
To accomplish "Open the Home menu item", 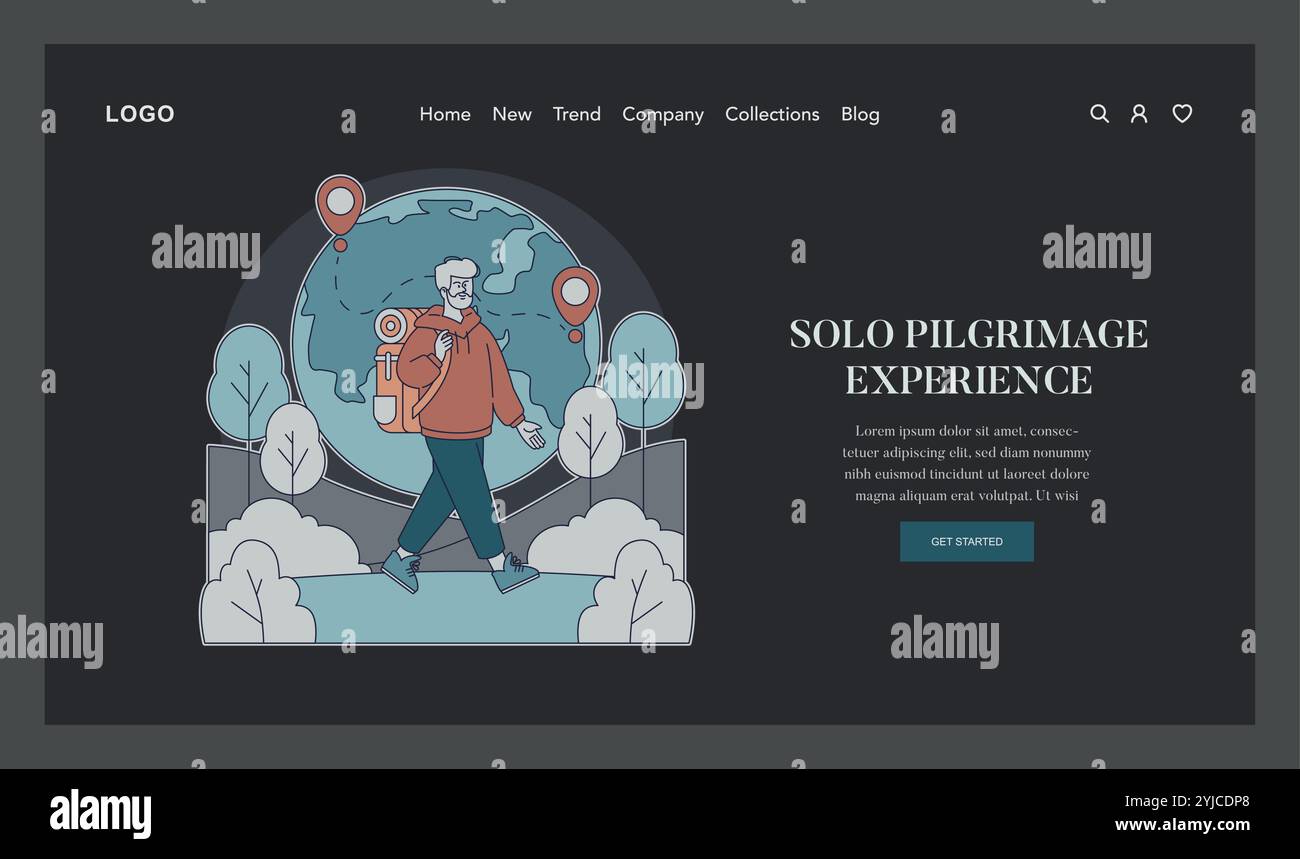I will point(445,114).
